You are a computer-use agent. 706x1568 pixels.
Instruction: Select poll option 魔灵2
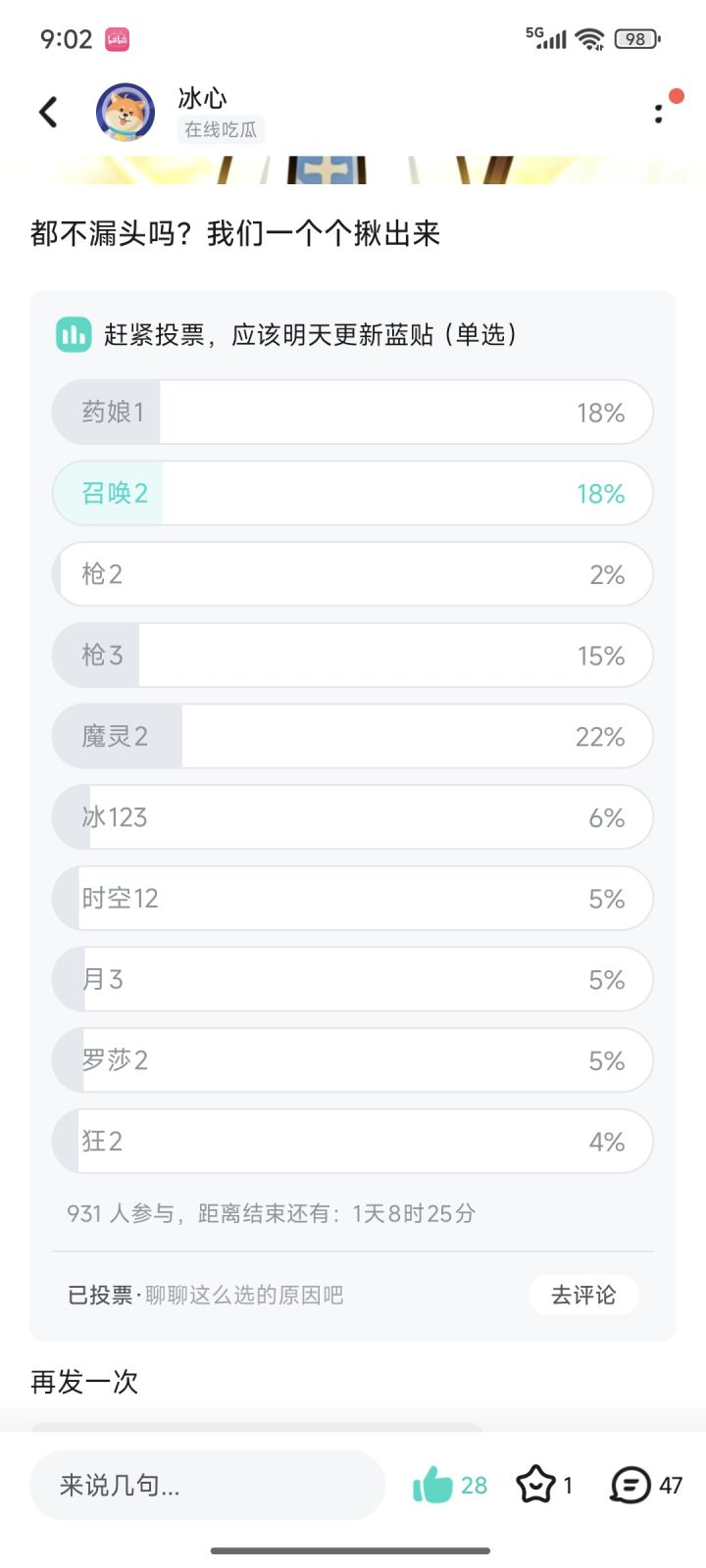tap(353, 736)
